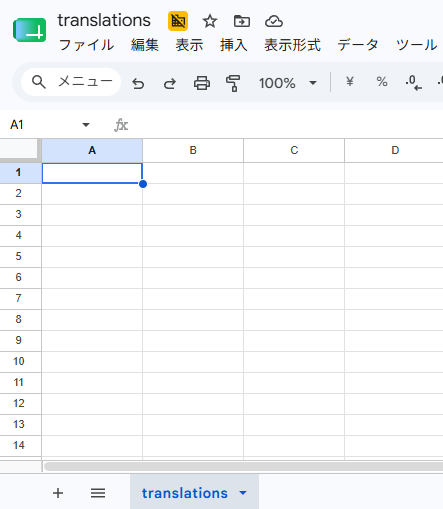The width and height of the screenshot is (443, 509).
Task: Check the cloud saved status icon
Action: click(x=274, y=21)
